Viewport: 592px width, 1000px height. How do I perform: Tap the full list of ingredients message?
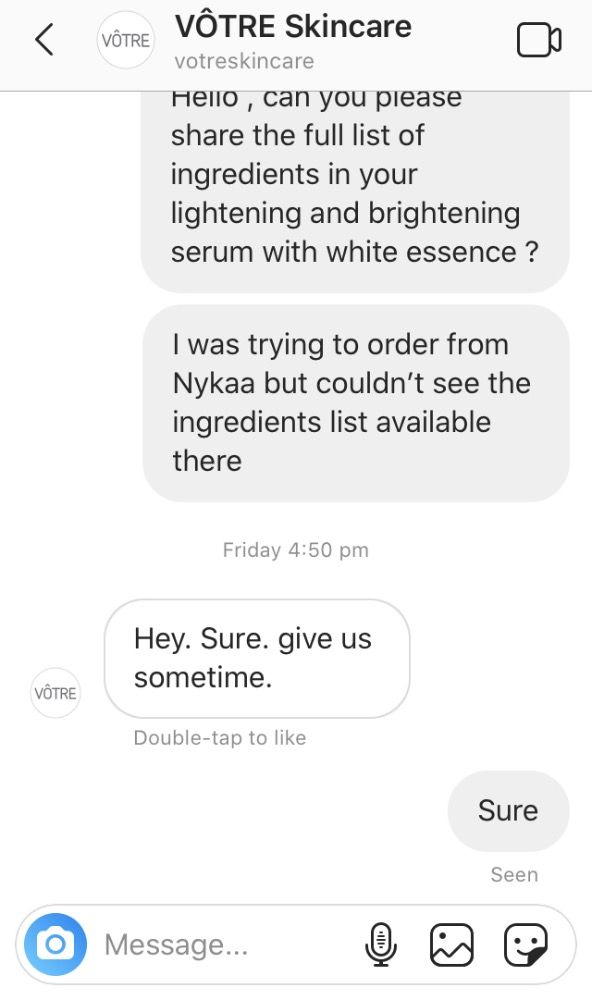355,191
